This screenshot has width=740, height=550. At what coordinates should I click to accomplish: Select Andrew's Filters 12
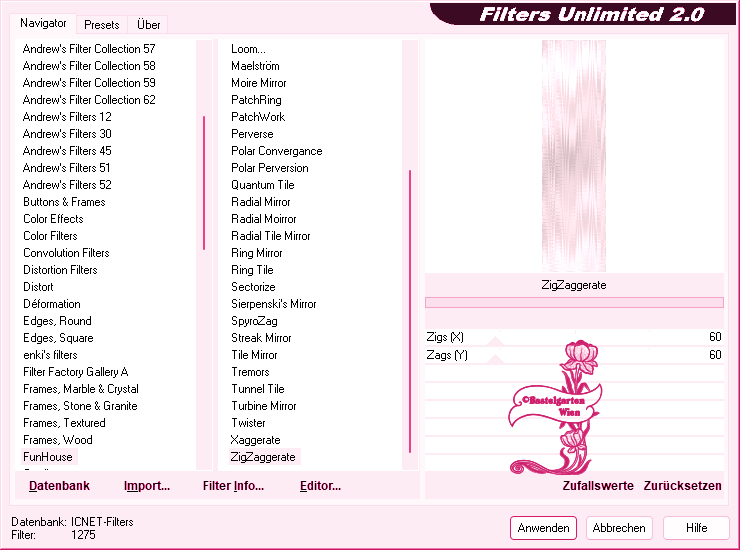(x=67, y=117)
